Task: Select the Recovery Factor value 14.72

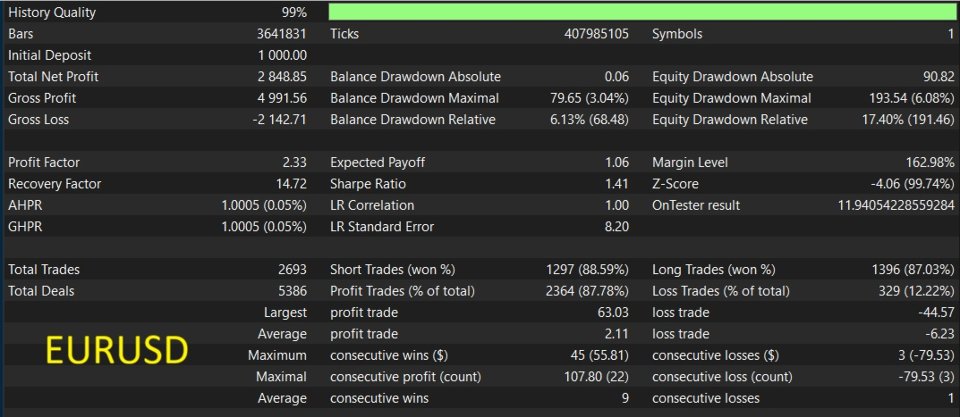Action: pos(291,184)
